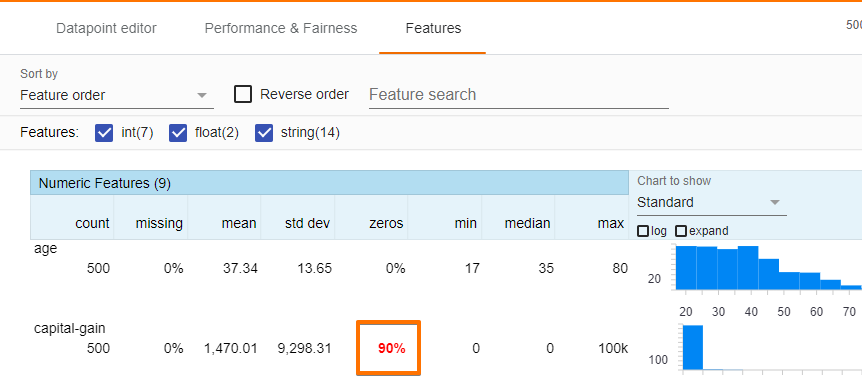Viewport: 862px width, 387px height.
Task: Click the Chart to show dropdown arrow
Action: tap(775, 202)
